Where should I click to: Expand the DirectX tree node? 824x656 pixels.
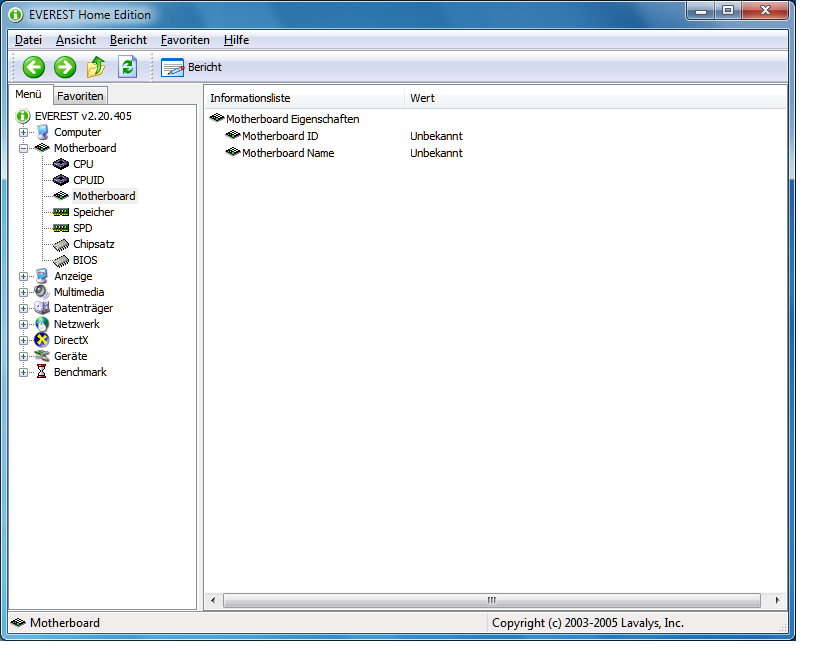tap(23, 341)
